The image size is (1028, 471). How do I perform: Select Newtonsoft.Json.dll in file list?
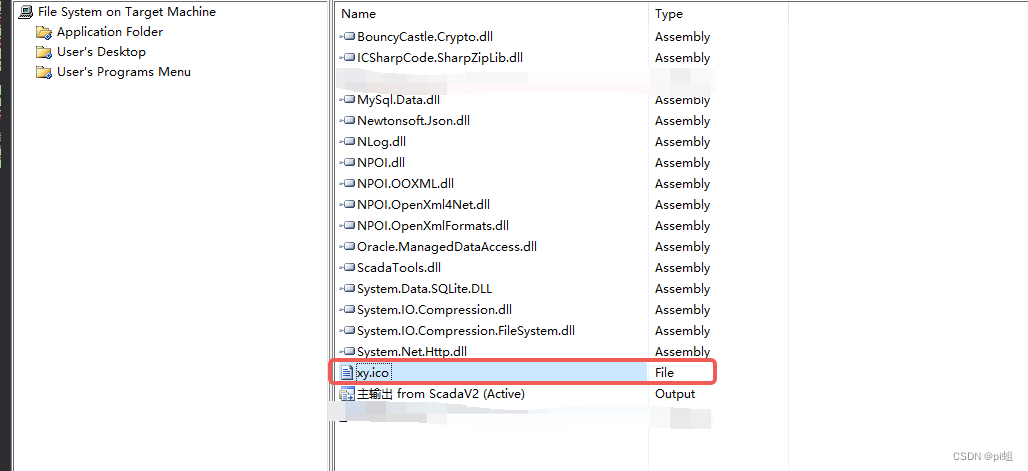pyautogui.click(x=413, y=121)
